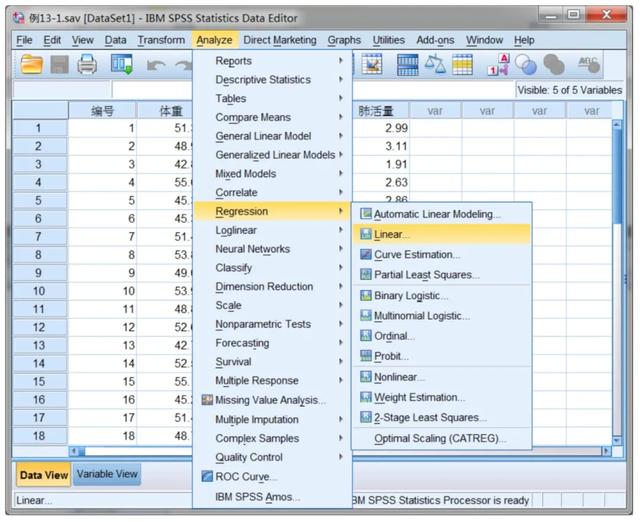
Task: Launch IBM SPSS Amos entry
Action: (272, 497)
